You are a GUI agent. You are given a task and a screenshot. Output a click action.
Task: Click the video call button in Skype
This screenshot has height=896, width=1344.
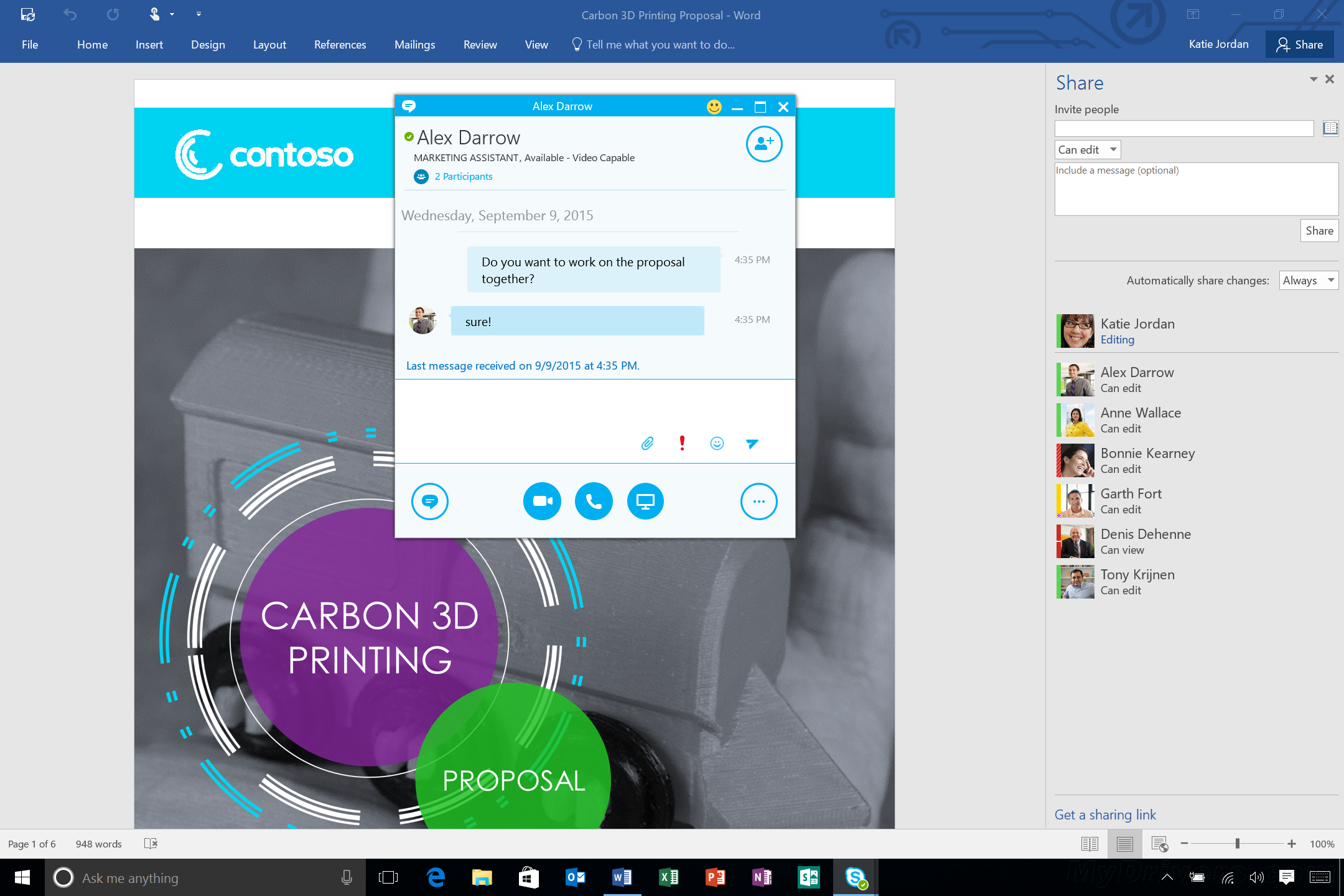tap(540, 500)
